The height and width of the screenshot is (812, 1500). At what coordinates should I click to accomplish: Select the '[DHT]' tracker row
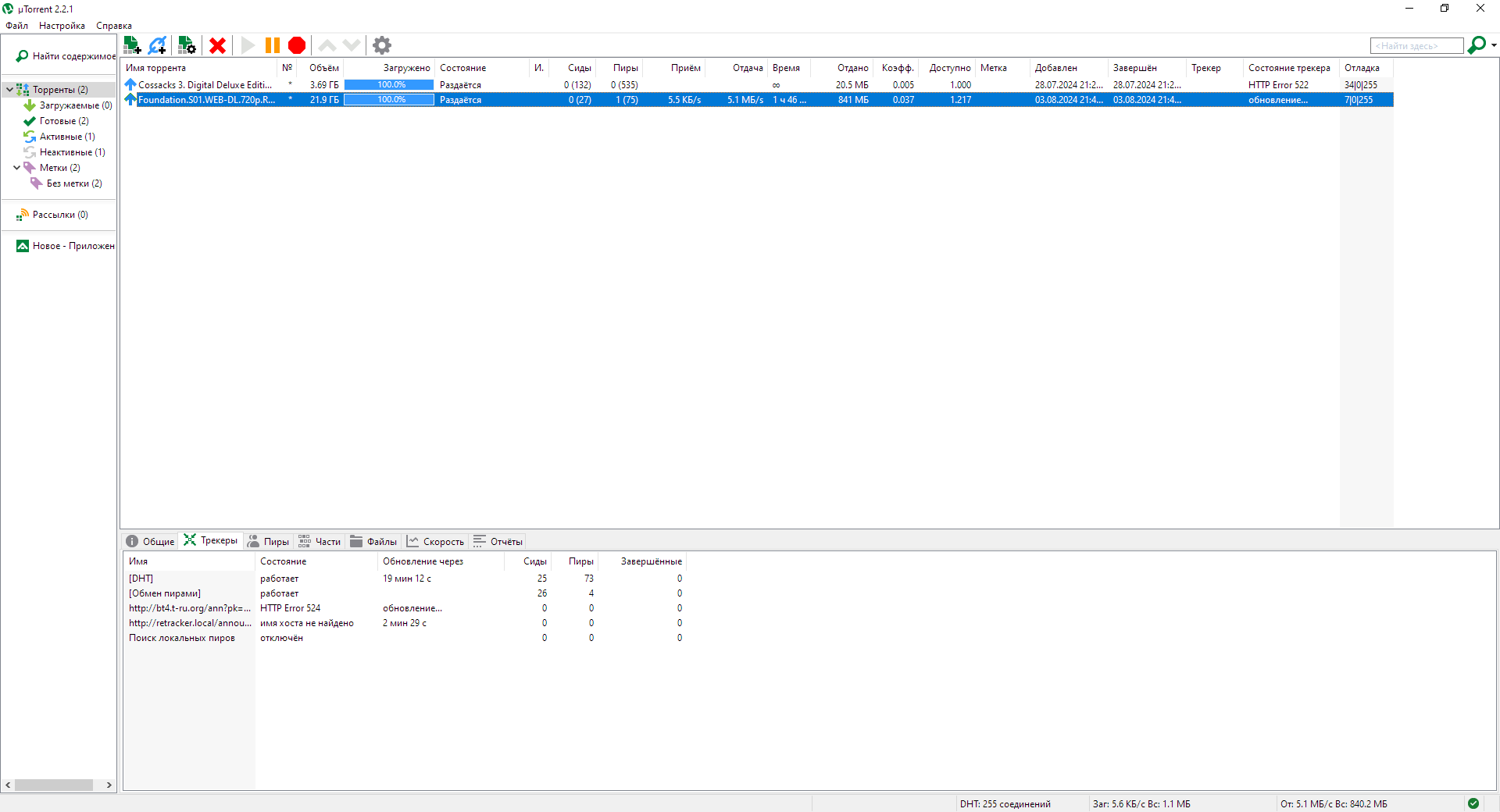coord(405,579)
